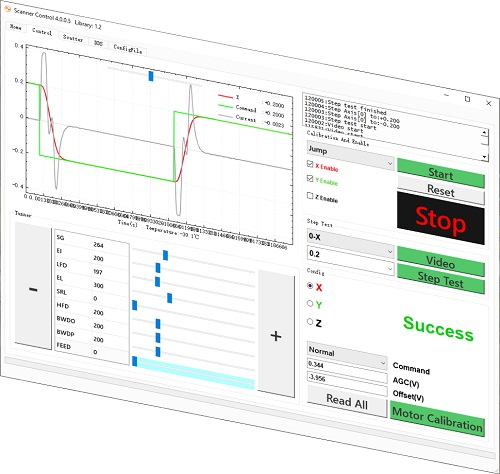
Task: Toggle the X Enable checkbox
Action: (310, 164)
